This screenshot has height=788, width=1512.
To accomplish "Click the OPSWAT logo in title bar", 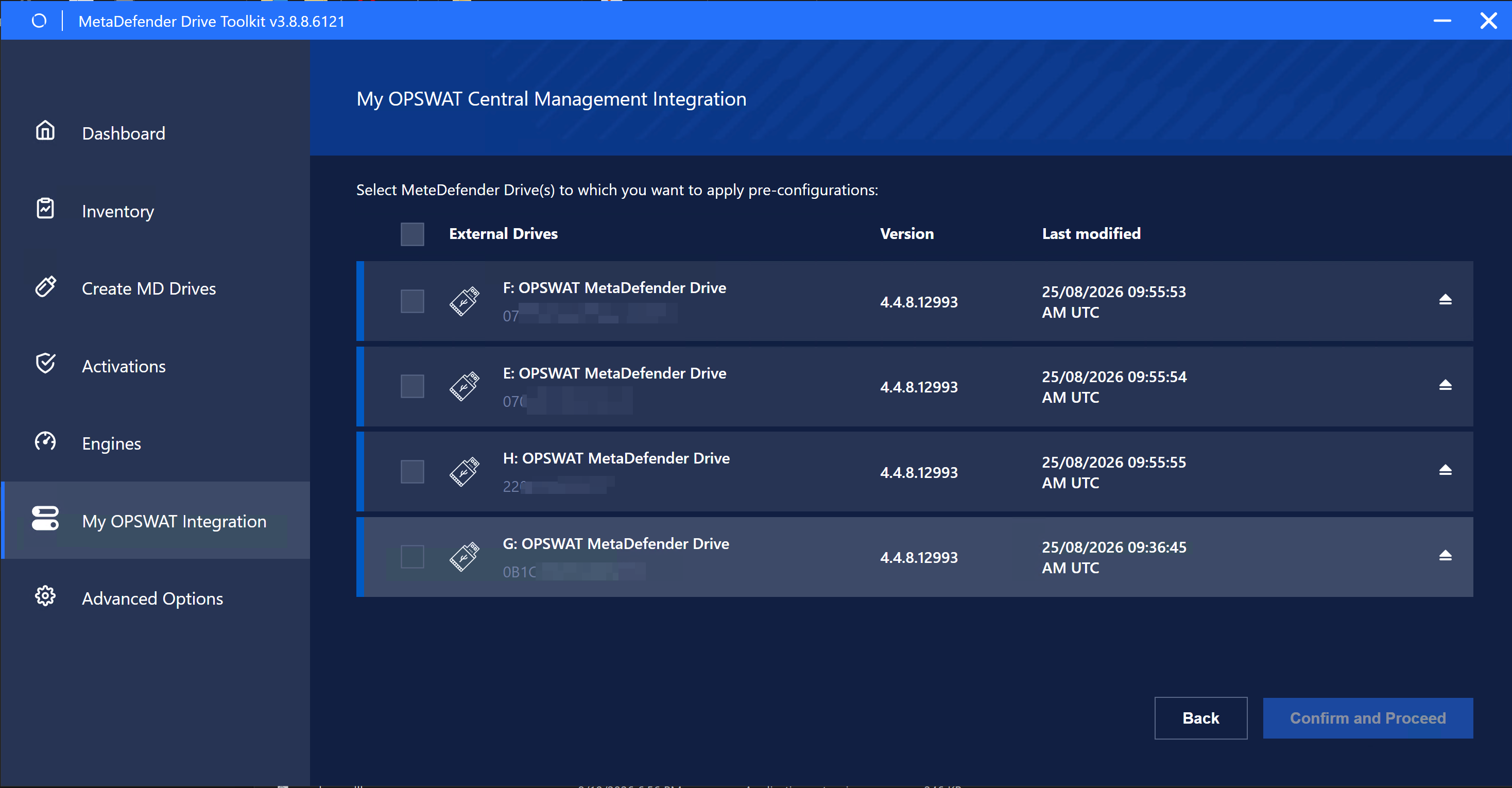I will pyautogui.click(x=39, y=21).
